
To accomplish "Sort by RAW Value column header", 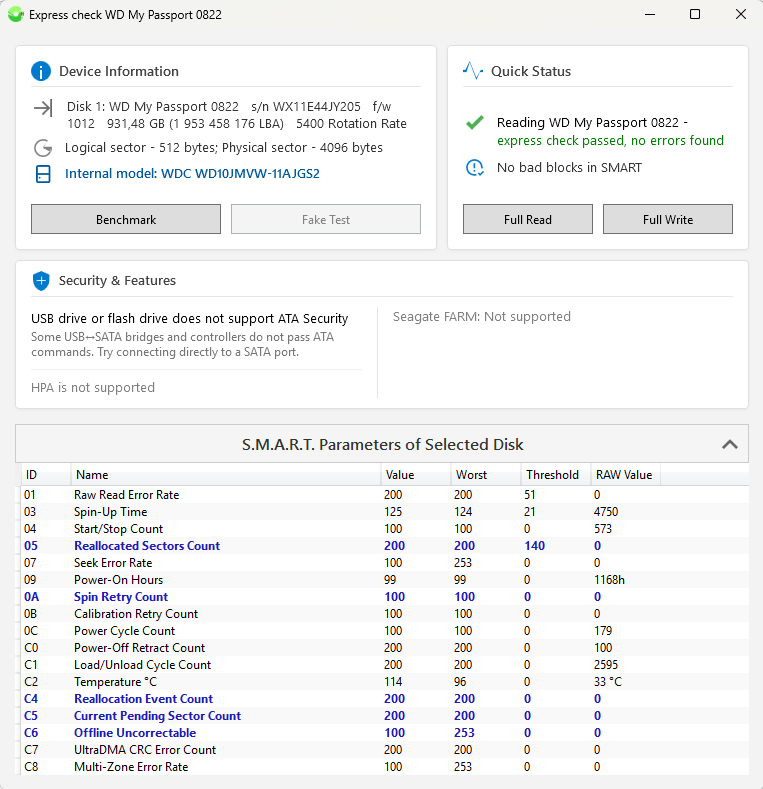I will pyautogui.click(x=625, y=475).
